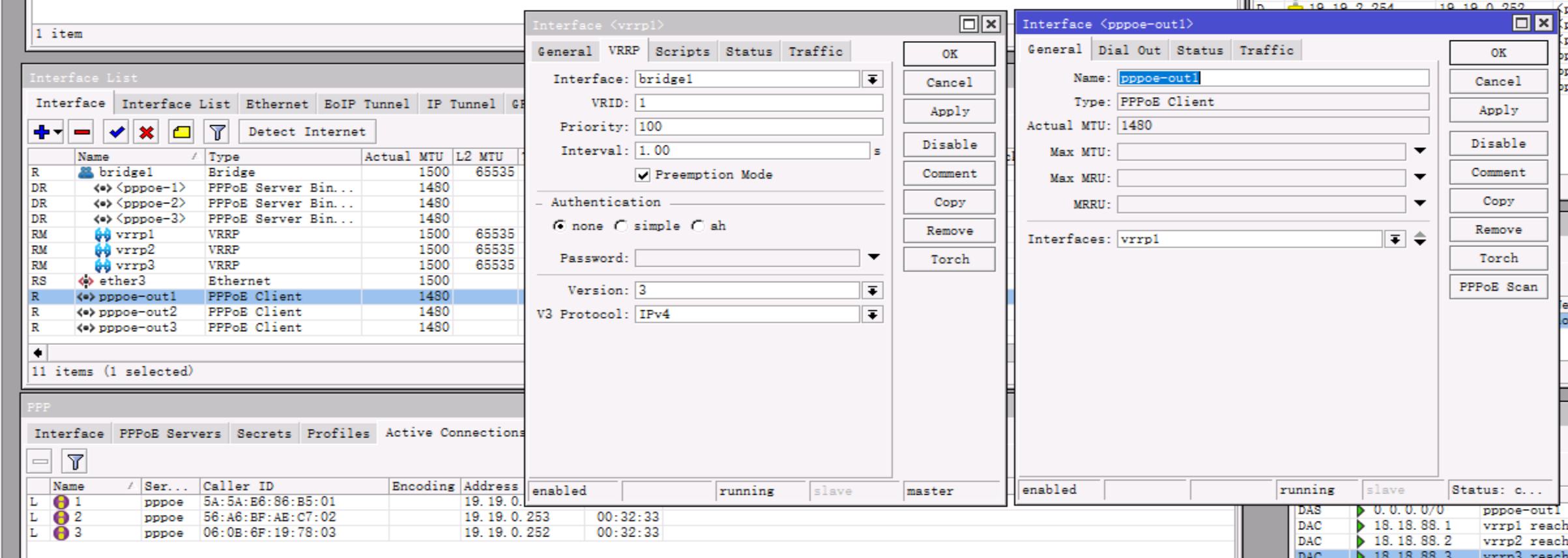Click the Copy button in vrrp1 window
Viewport: 1568px width, 558px height.
point(949,202)
